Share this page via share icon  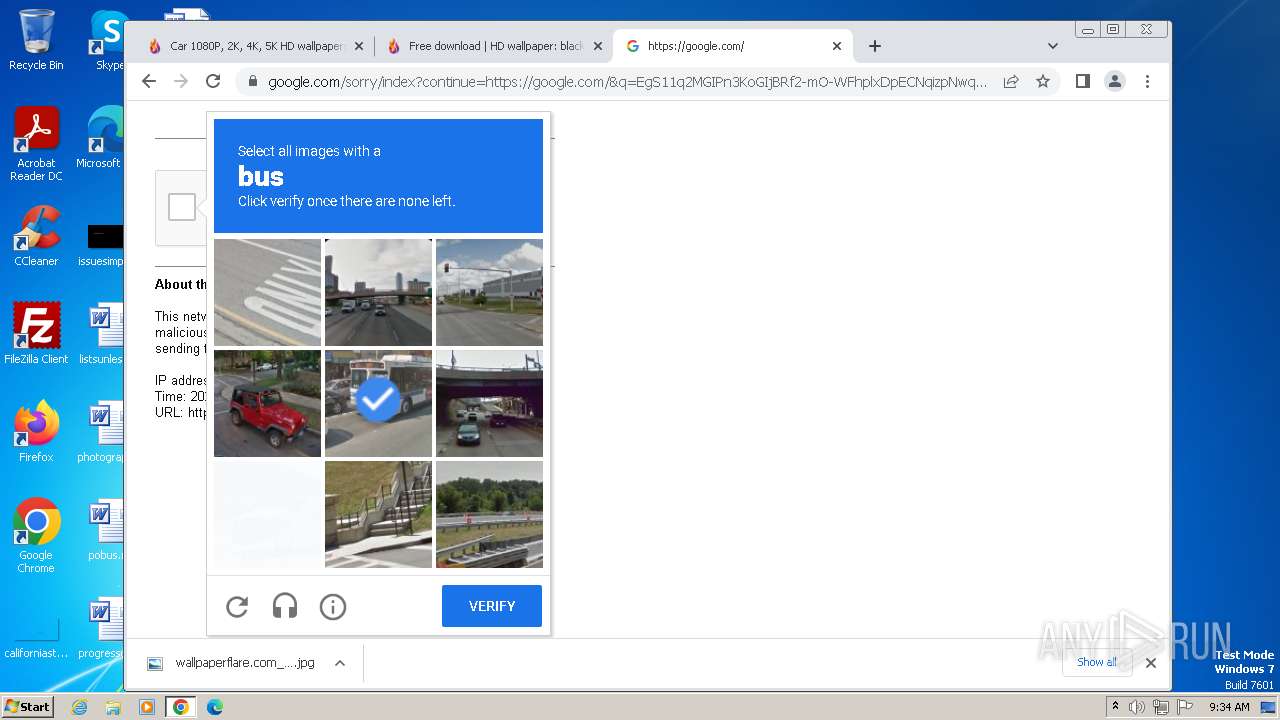point(1011,81)
